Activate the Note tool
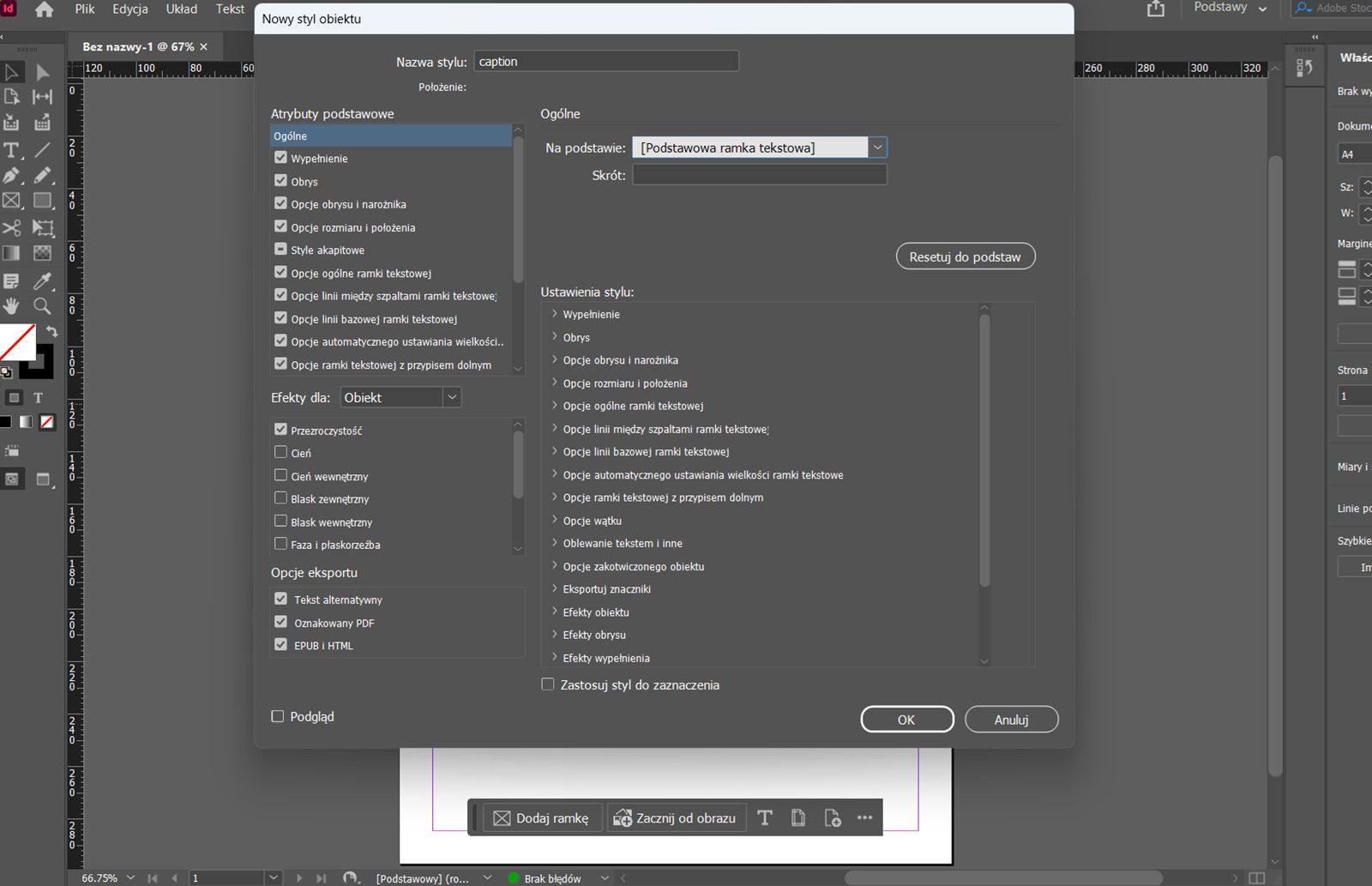The image size is (1372, 886). (12, 280)
